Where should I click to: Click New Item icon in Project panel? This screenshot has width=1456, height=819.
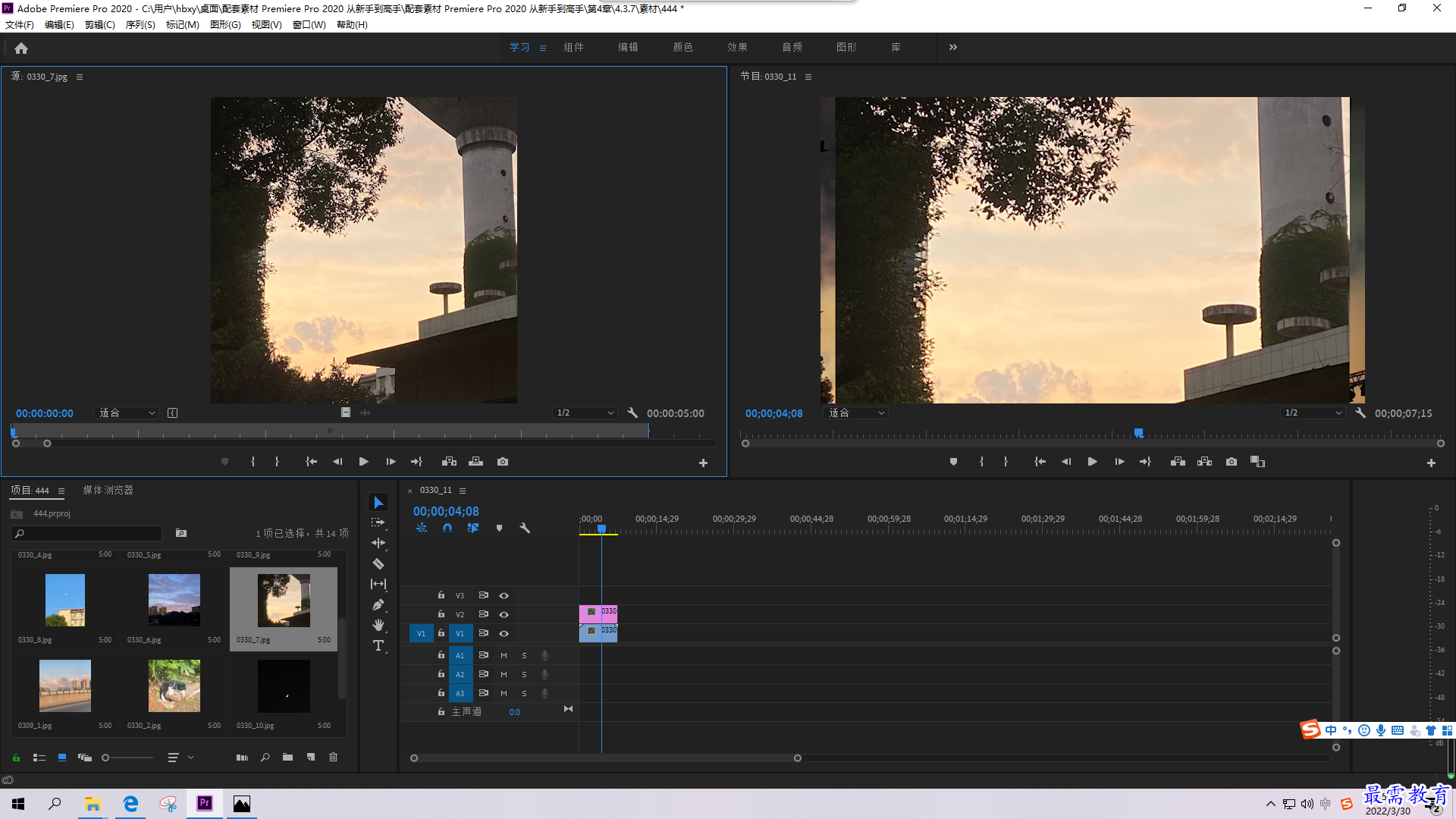click(310, 757)
